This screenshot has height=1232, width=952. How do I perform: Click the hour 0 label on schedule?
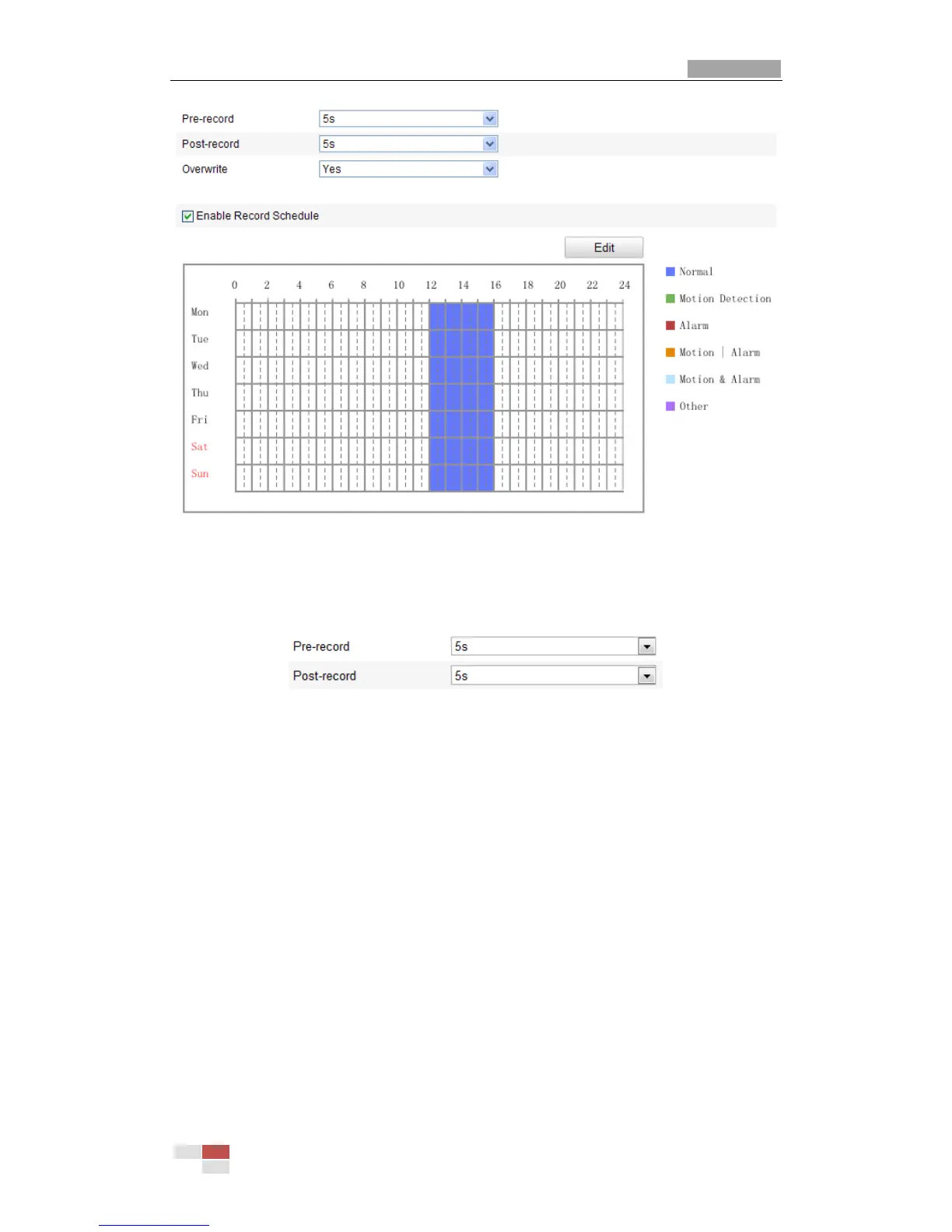click(x=234, y=285)
